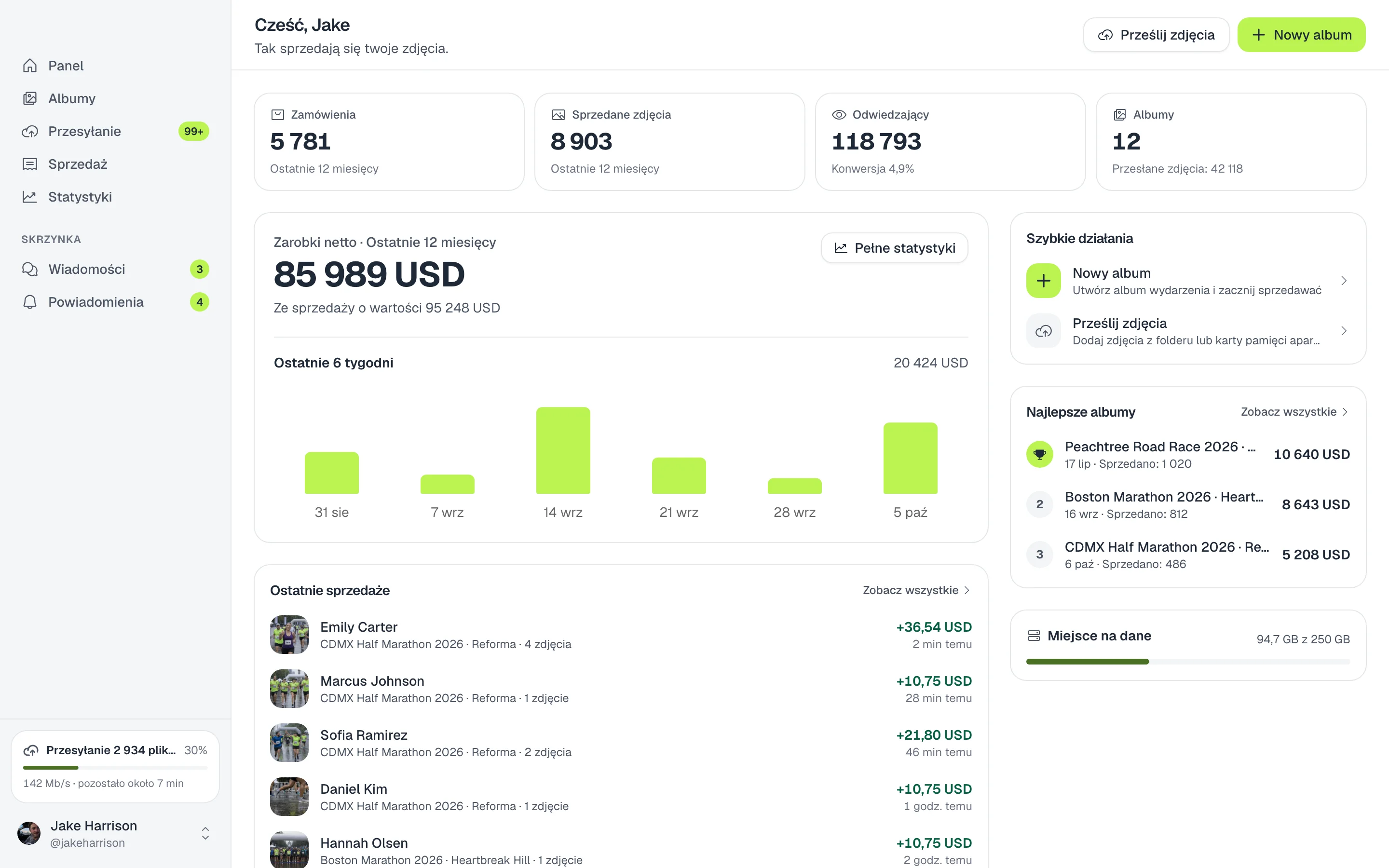Open Sofia Ramirez sale thumbnail
Image resolution: width=1389 pixels, height=868 pixels.
tap(289, 743)
